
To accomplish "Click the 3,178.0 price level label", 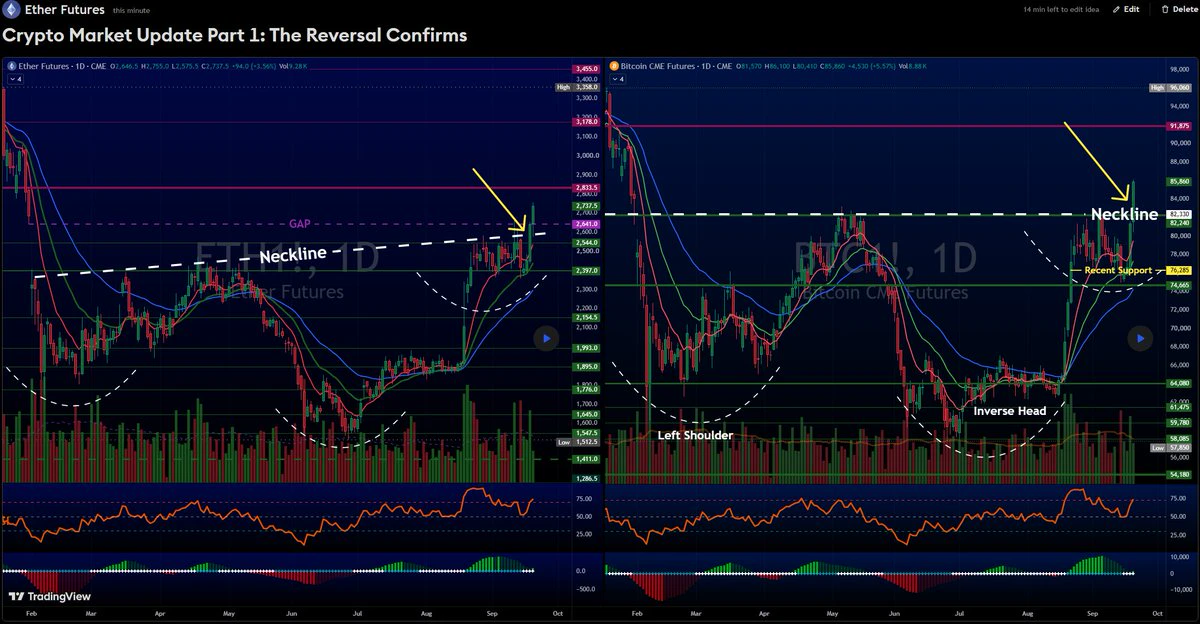I will click(x=585, y=121).
